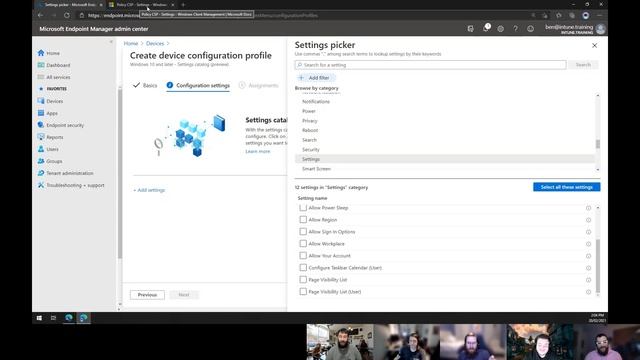The height and width of the screenshot is (360, 640).
Task: Switch to the Basics step tab
Action: (x=145, y=85)
